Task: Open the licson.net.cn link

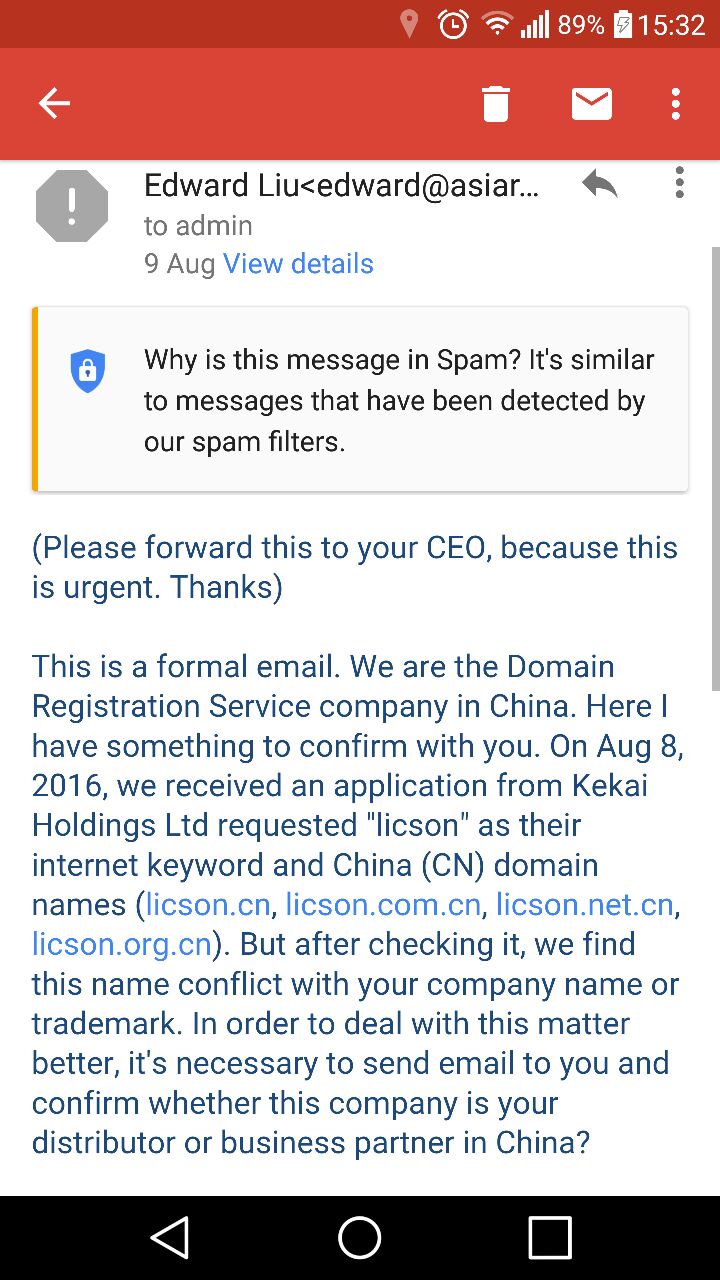Action: pos(585,905)
